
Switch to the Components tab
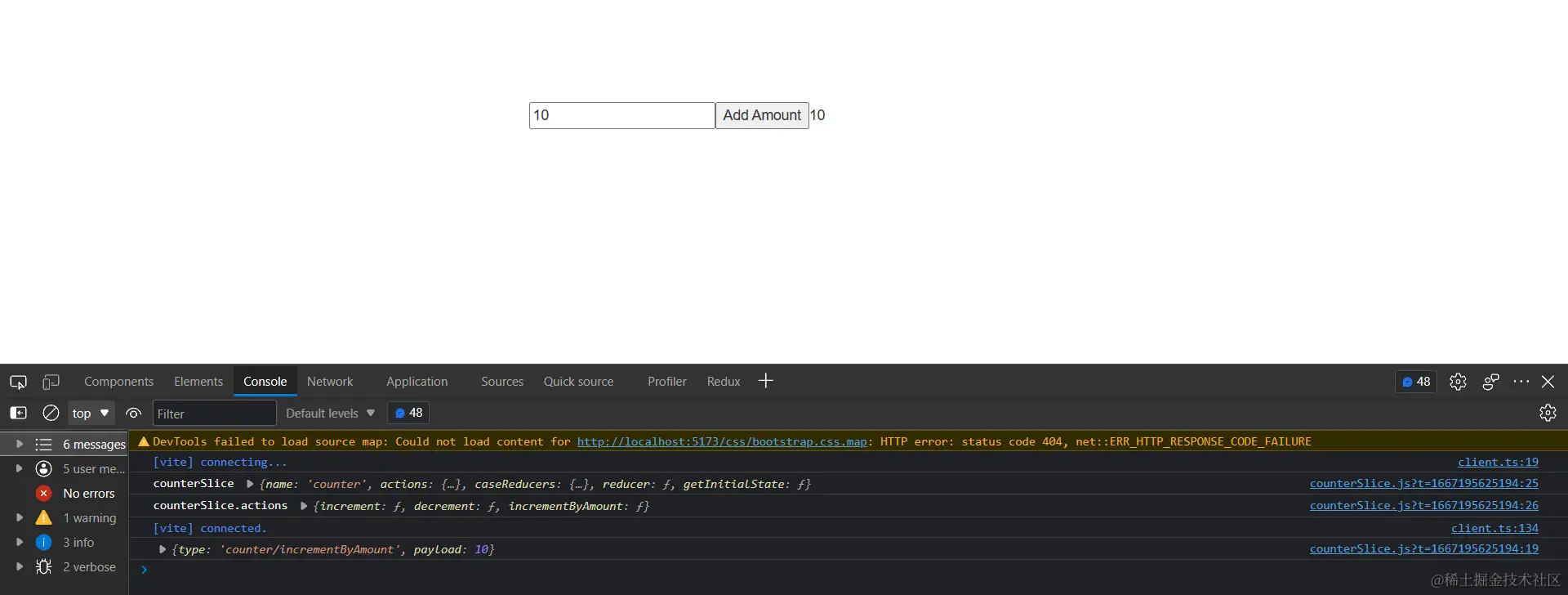[118, 382]
